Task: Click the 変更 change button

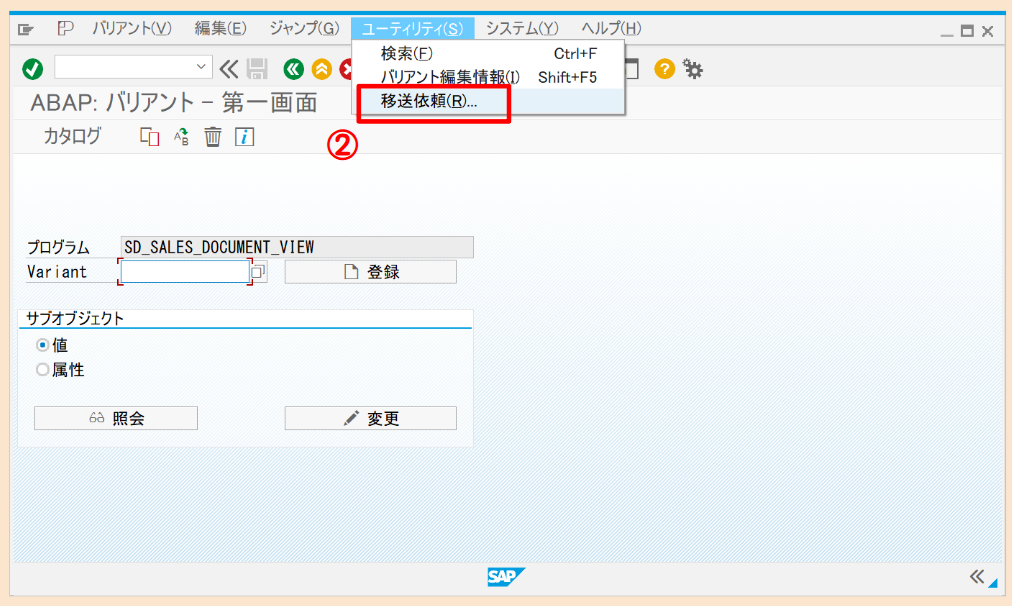Action: tap(370, 418)
